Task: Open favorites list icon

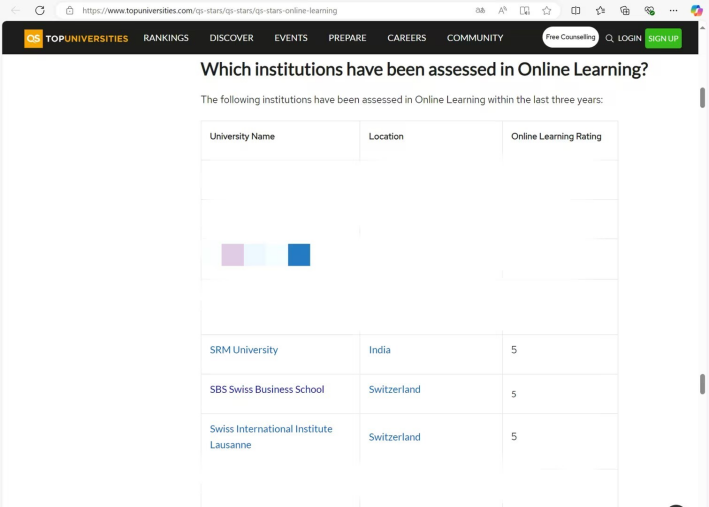Action: point(600,10)
